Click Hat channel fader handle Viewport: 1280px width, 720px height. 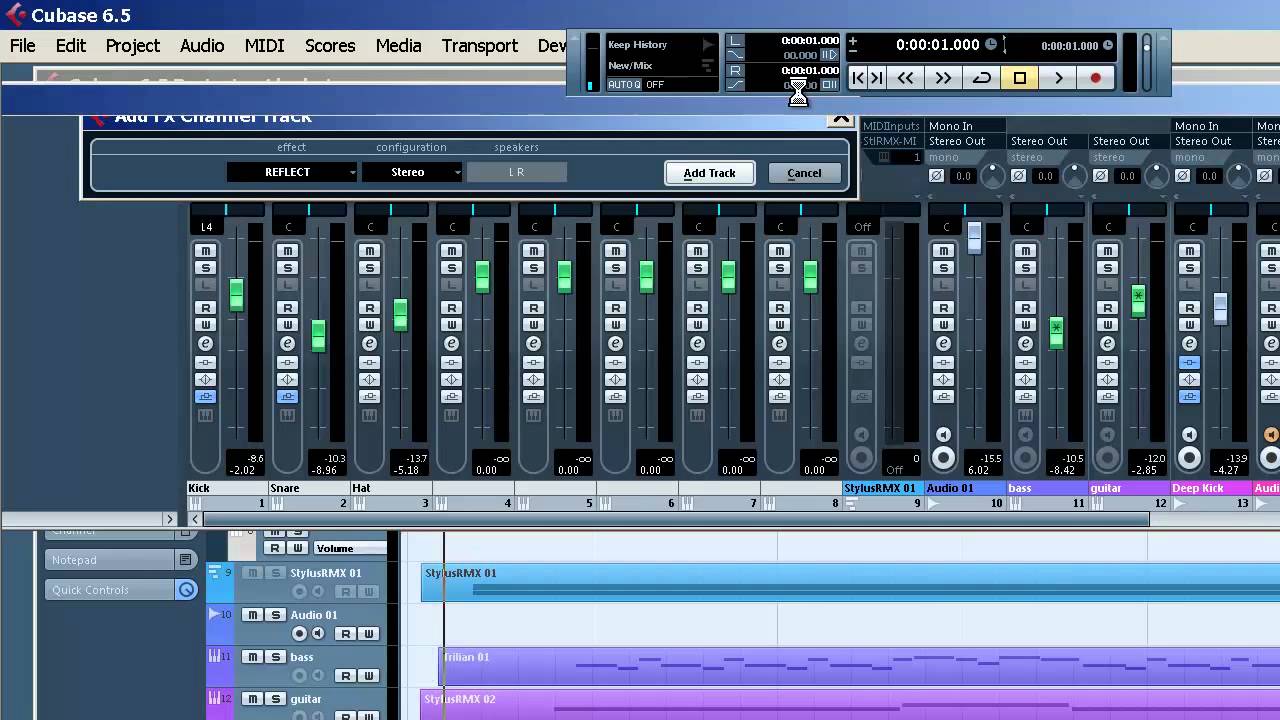400,314
